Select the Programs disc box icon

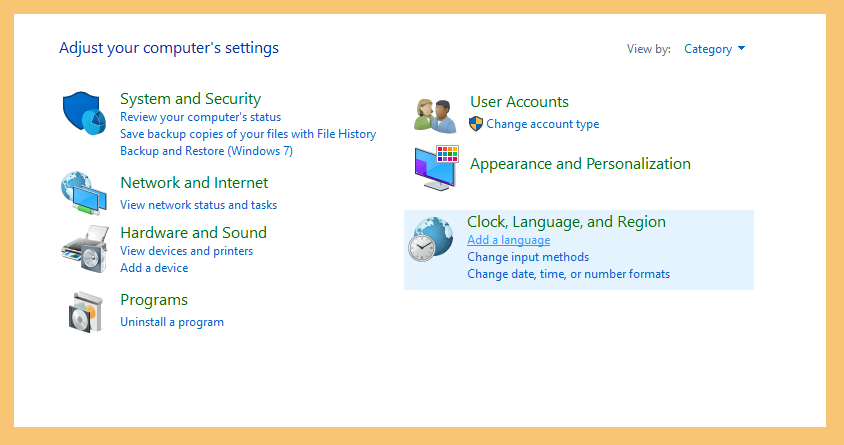[x=86, y=312]
